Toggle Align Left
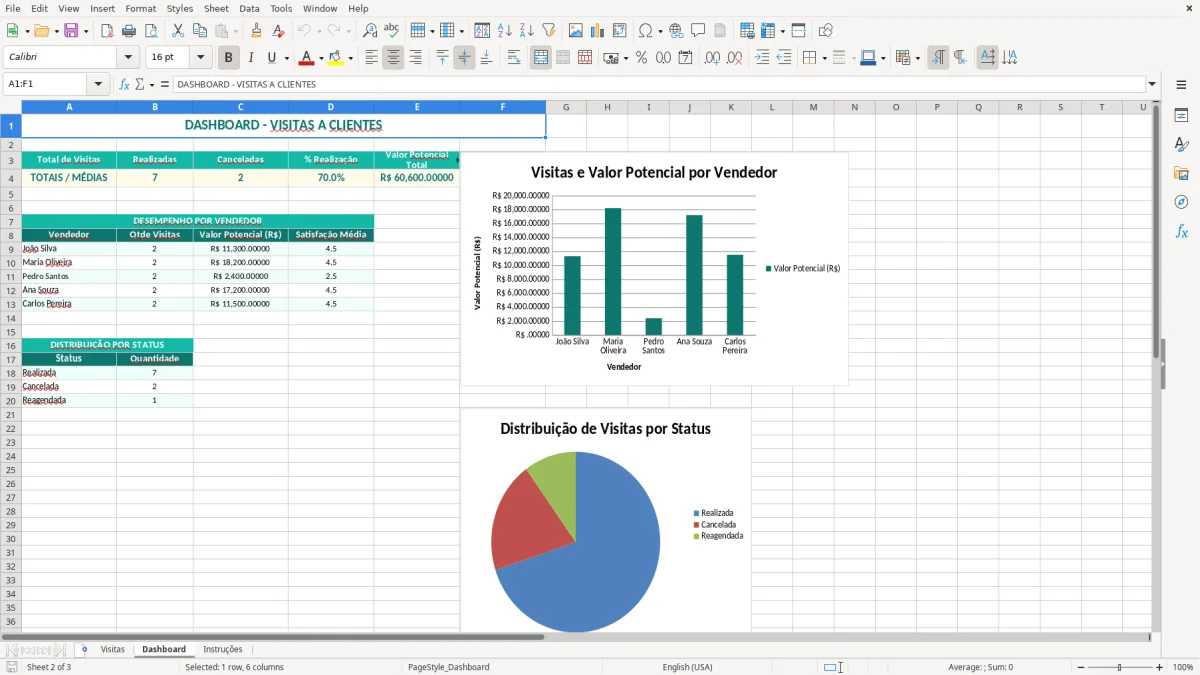This screenshot has width=1200, height=675. pos(371,58)
